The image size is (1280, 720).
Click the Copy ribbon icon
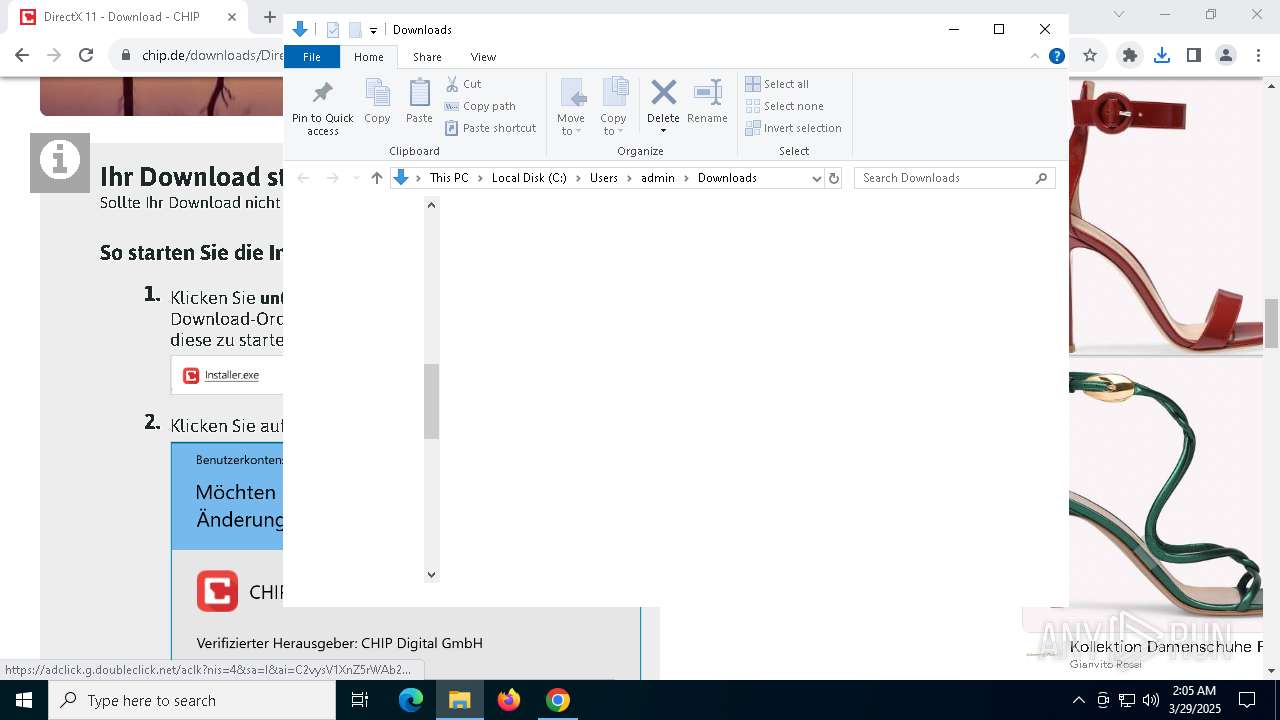(377, 102)
